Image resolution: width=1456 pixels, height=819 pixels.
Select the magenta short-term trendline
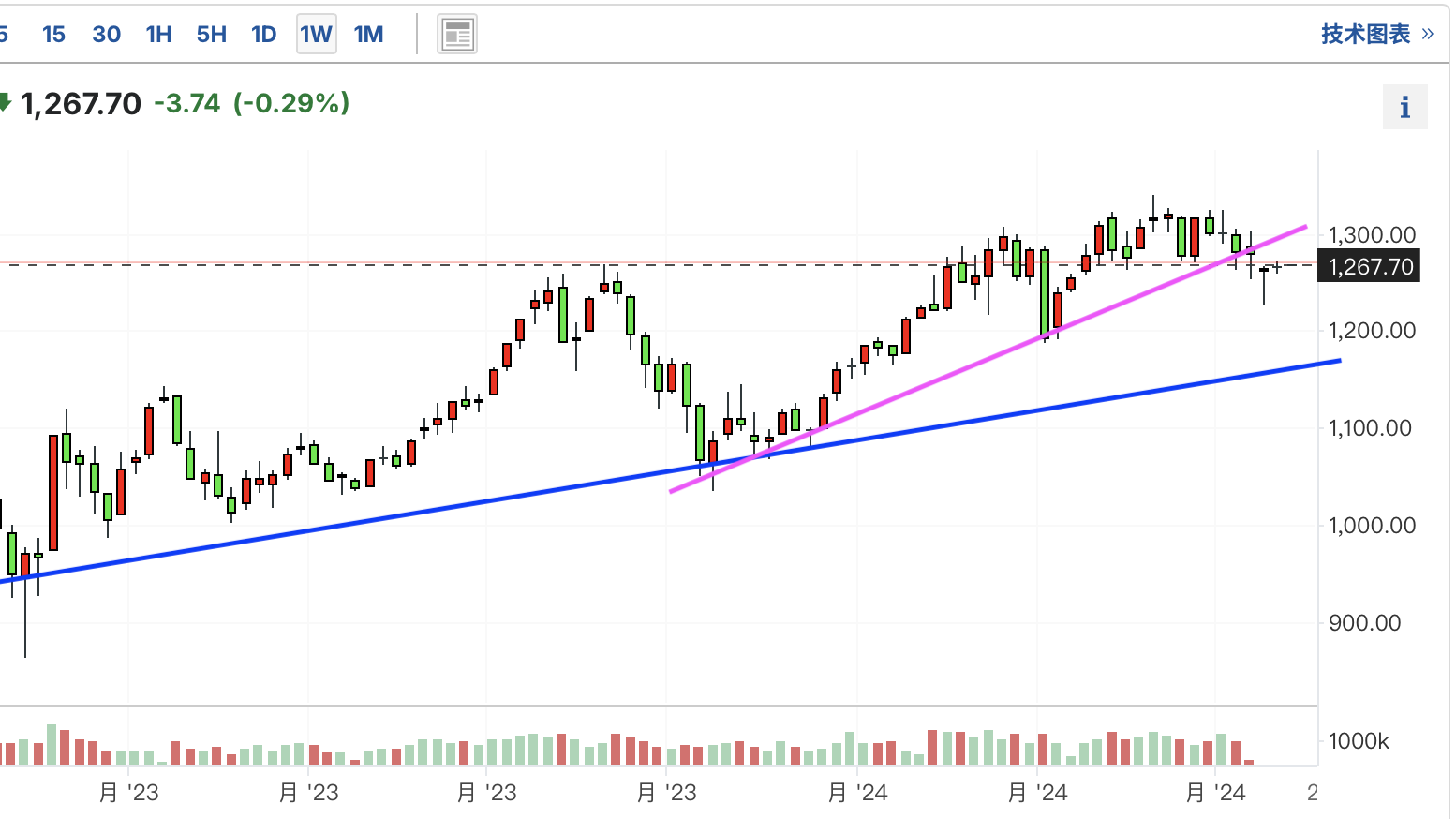point(988,359)
